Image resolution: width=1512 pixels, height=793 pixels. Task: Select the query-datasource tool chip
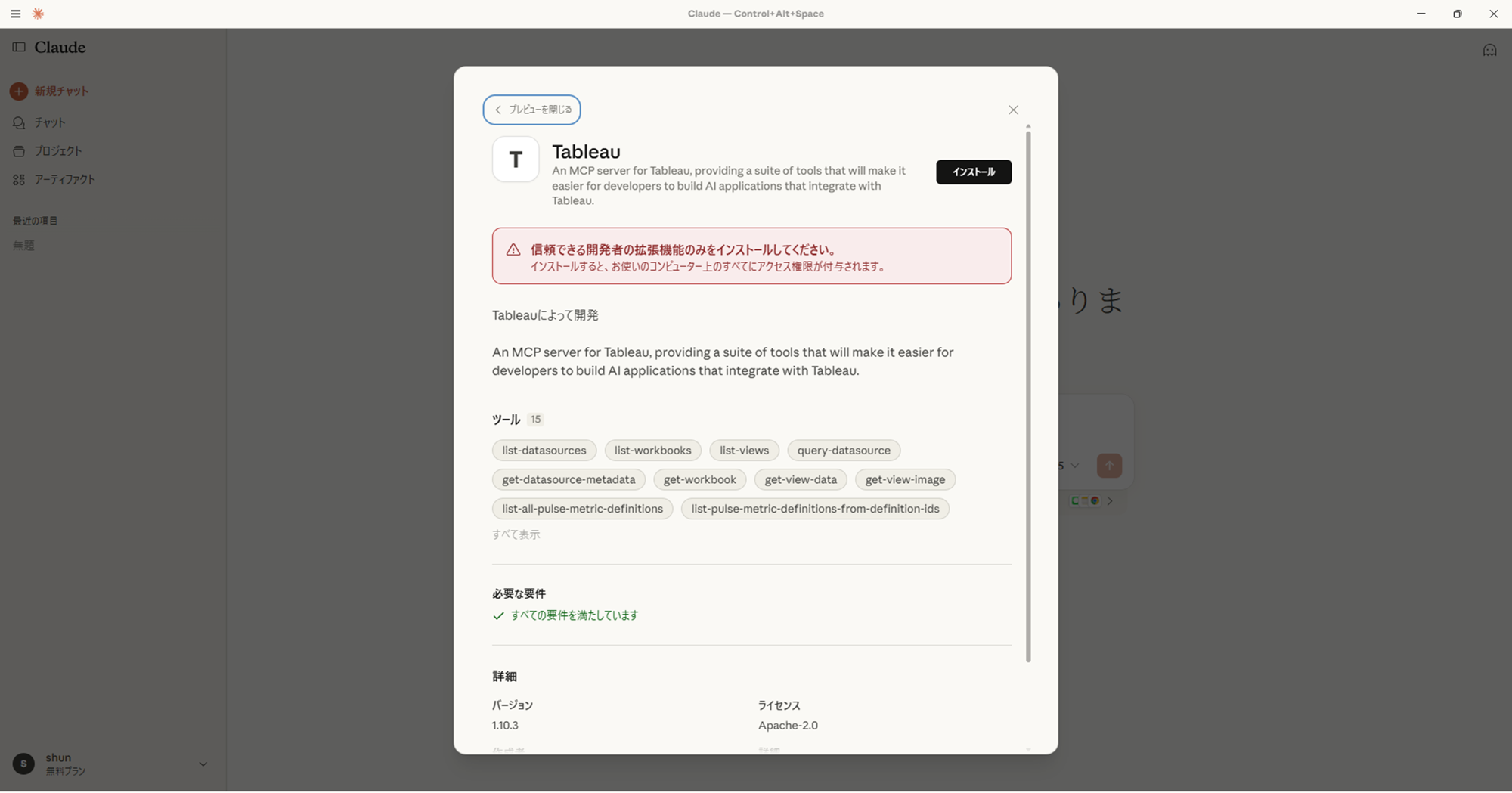pos(844,450)
